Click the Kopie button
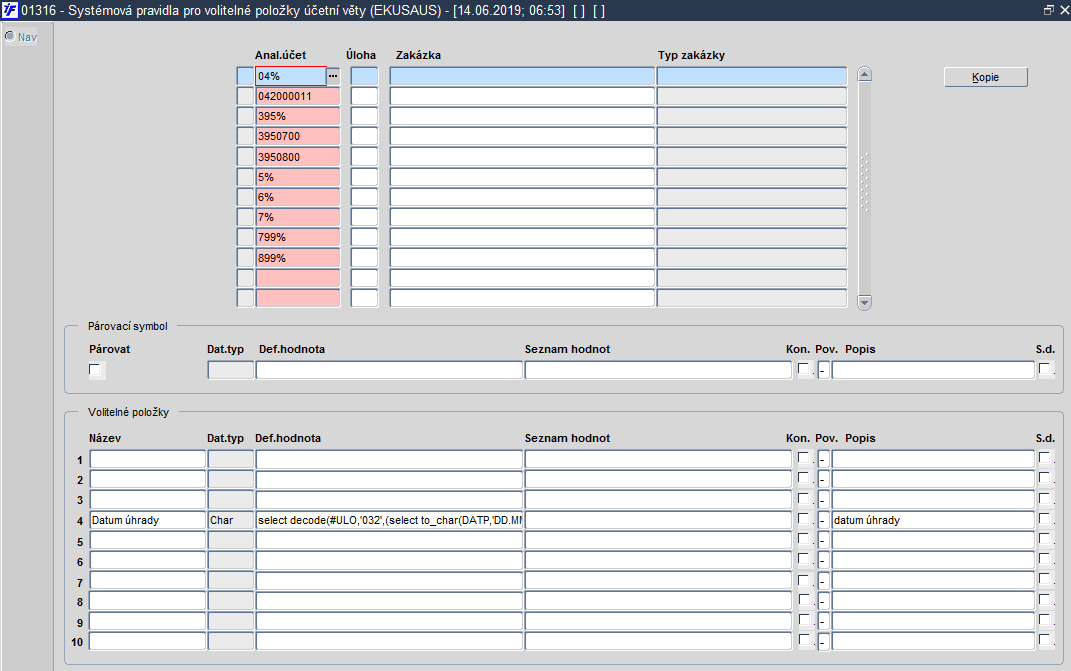 [986, 77]
